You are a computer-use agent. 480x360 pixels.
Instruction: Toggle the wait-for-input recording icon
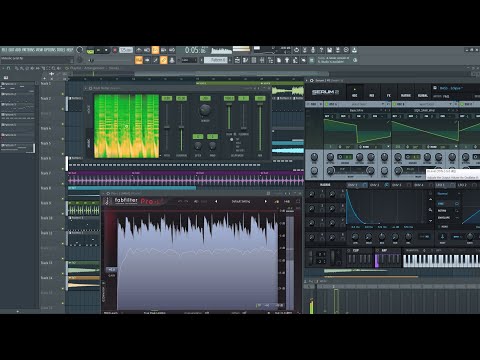[147, 50]
